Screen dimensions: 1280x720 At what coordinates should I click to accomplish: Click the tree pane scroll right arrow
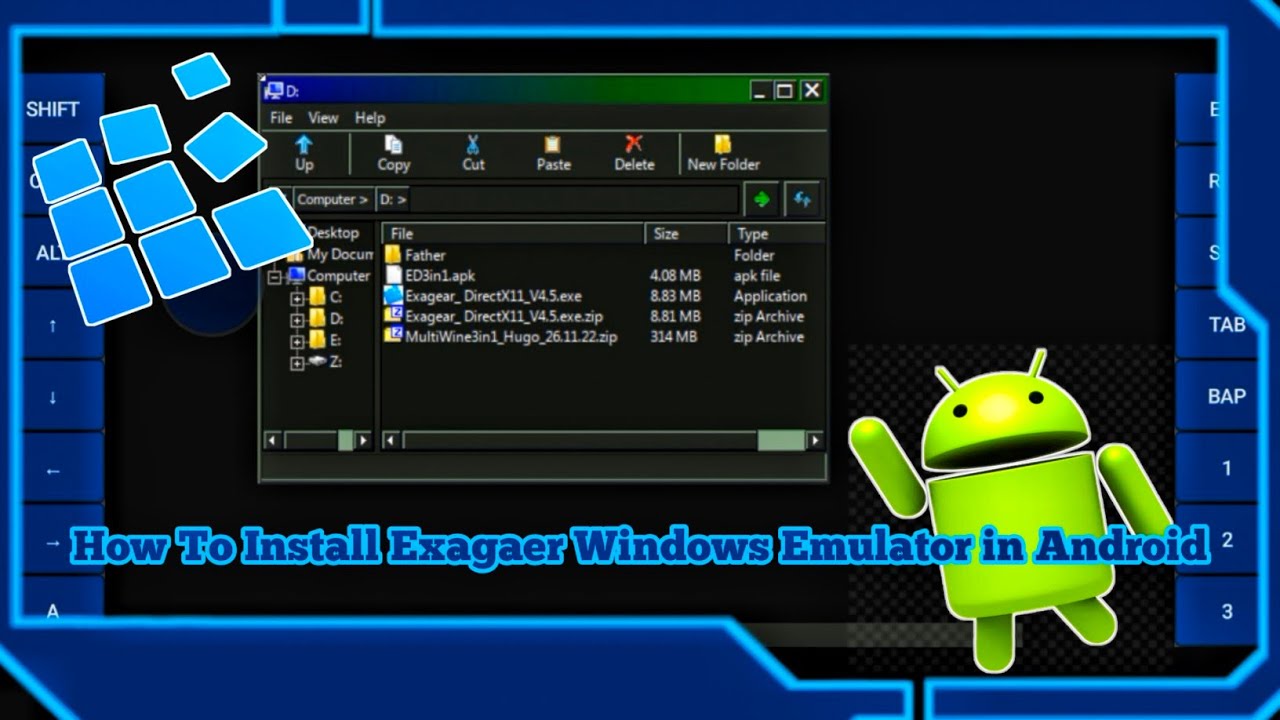coord(363,440)
